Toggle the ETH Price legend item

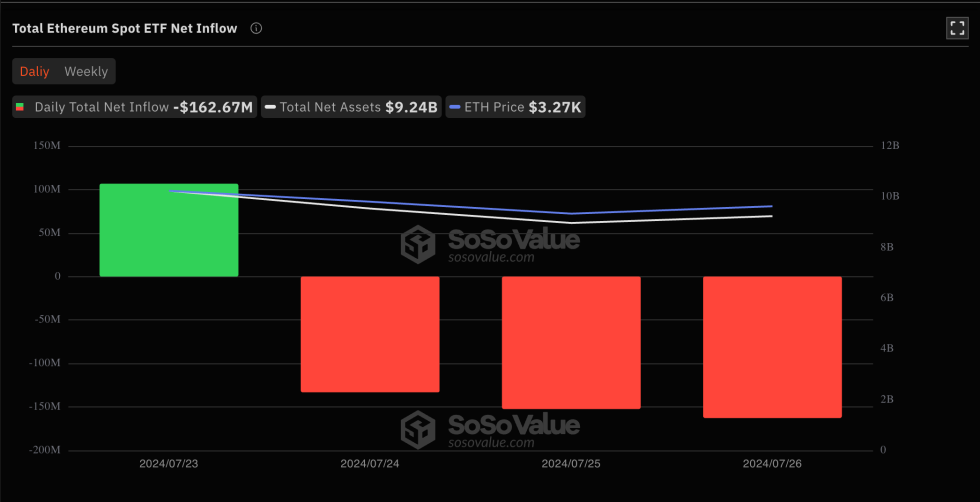[x=515, y=107]
